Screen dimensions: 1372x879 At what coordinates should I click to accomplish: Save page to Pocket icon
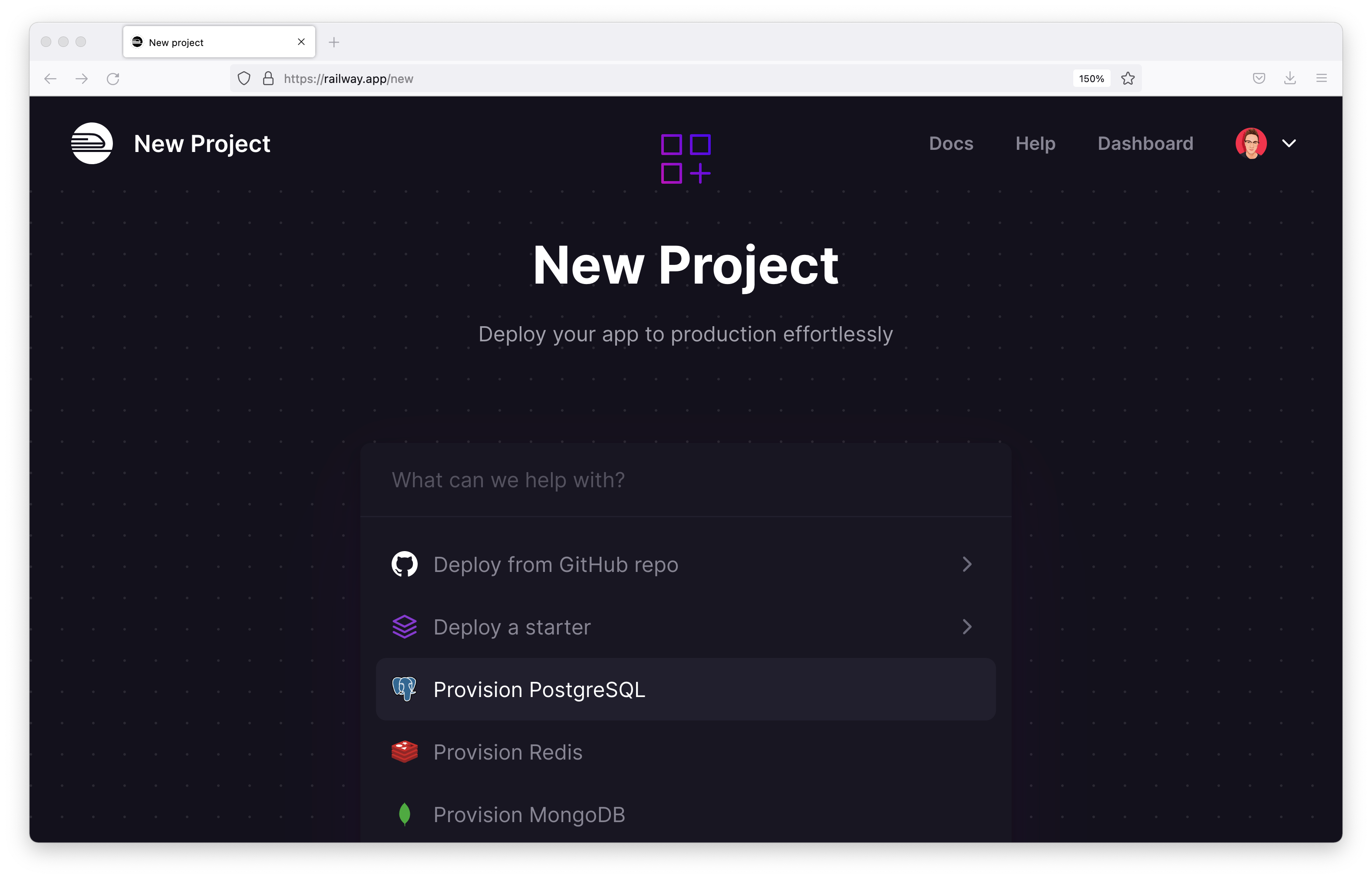1259,79
